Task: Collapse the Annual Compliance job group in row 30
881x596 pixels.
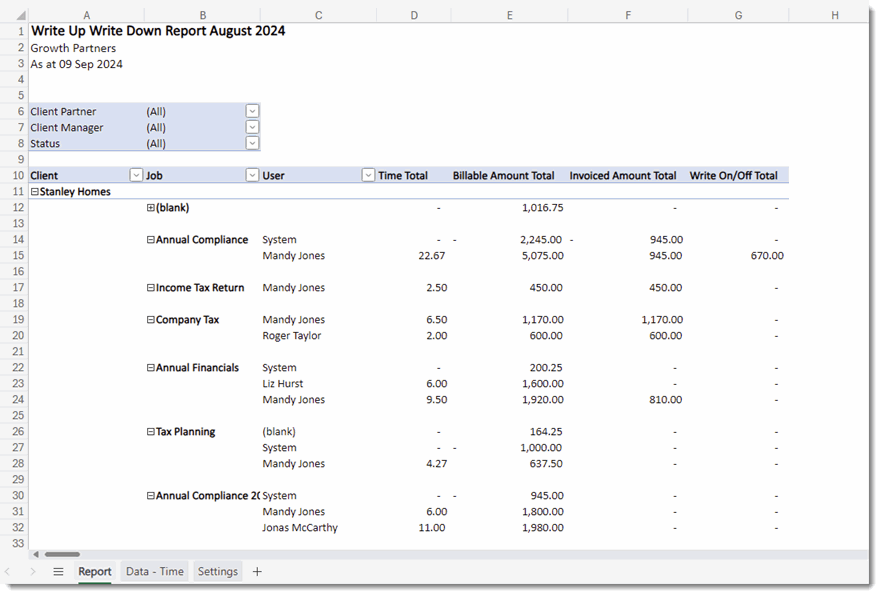Action: point(151,495)
